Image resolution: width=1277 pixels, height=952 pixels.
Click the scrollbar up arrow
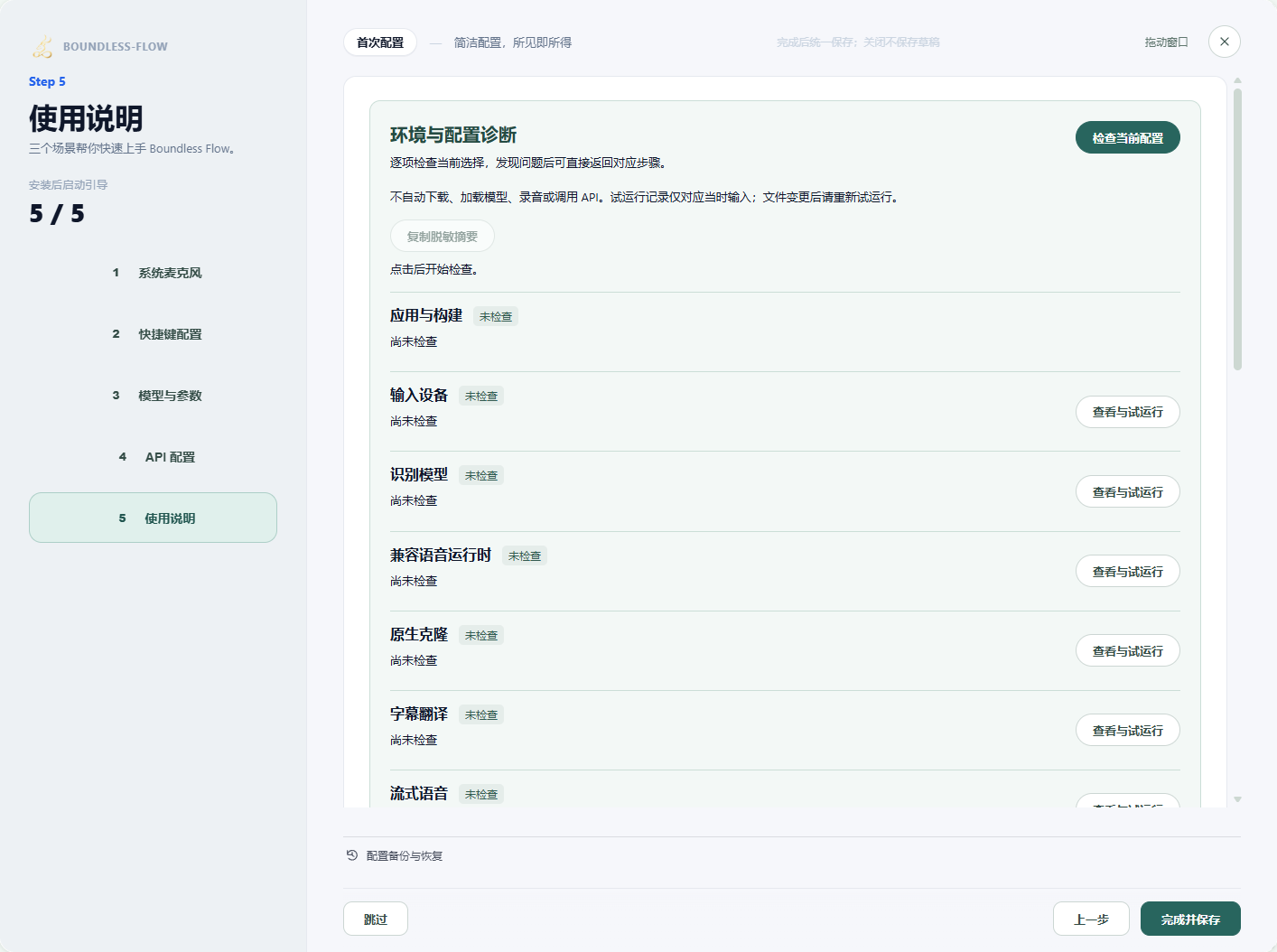pos(1237,80)
